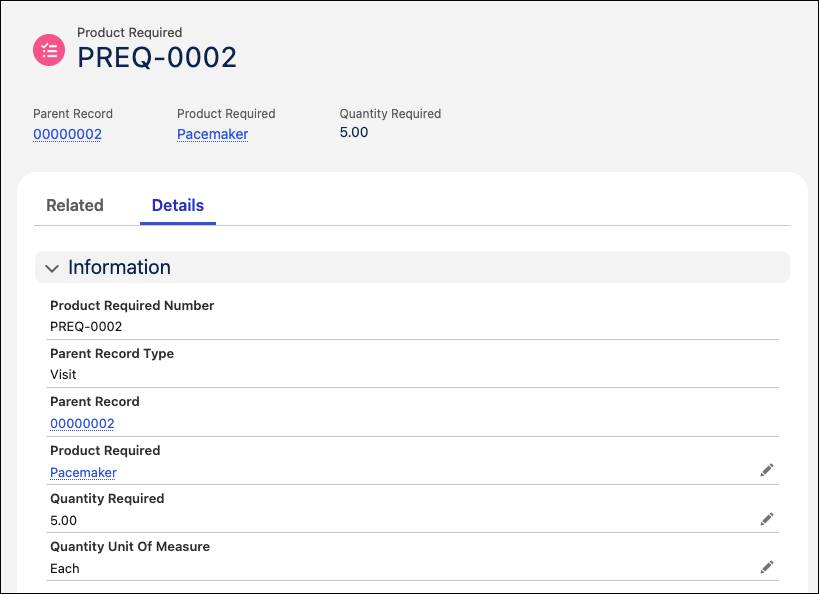Edit Quantity Required using the pencil icon

767,519
